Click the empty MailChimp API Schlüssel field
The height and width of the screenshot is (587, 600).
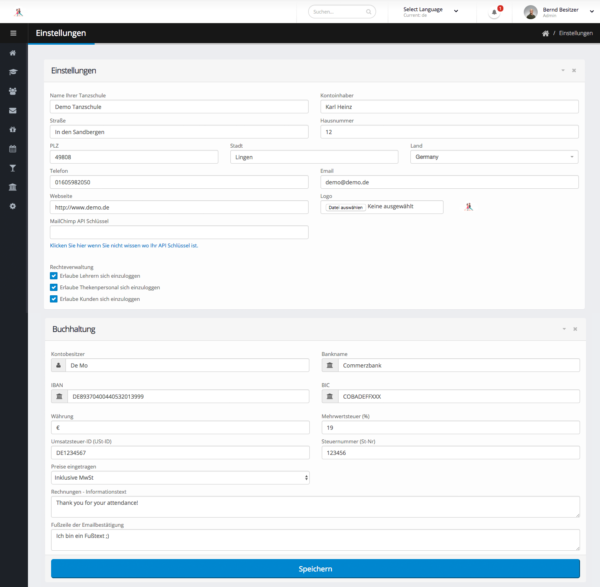pos(179,232)
